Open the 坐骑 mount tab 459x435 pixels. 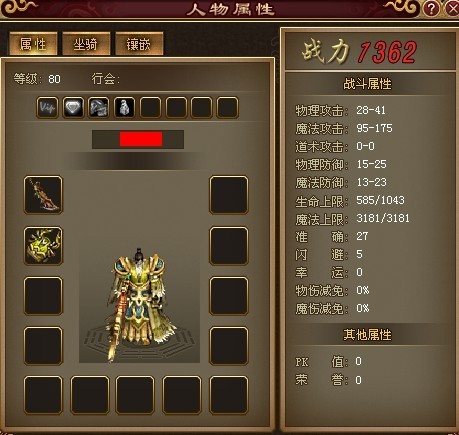coord(86,44)
